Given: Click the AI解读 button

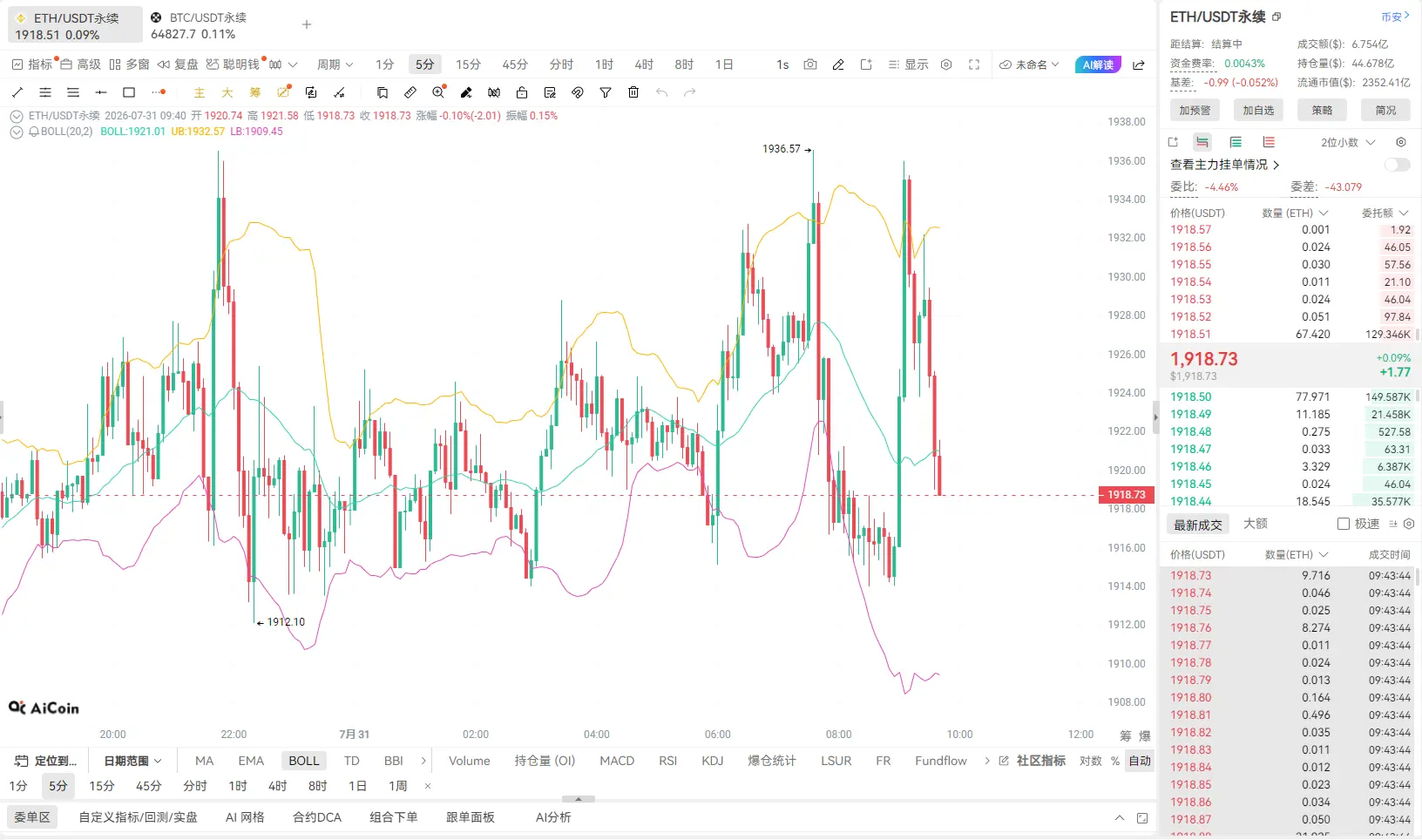Looking at the screenshot, I should 1098,64.
